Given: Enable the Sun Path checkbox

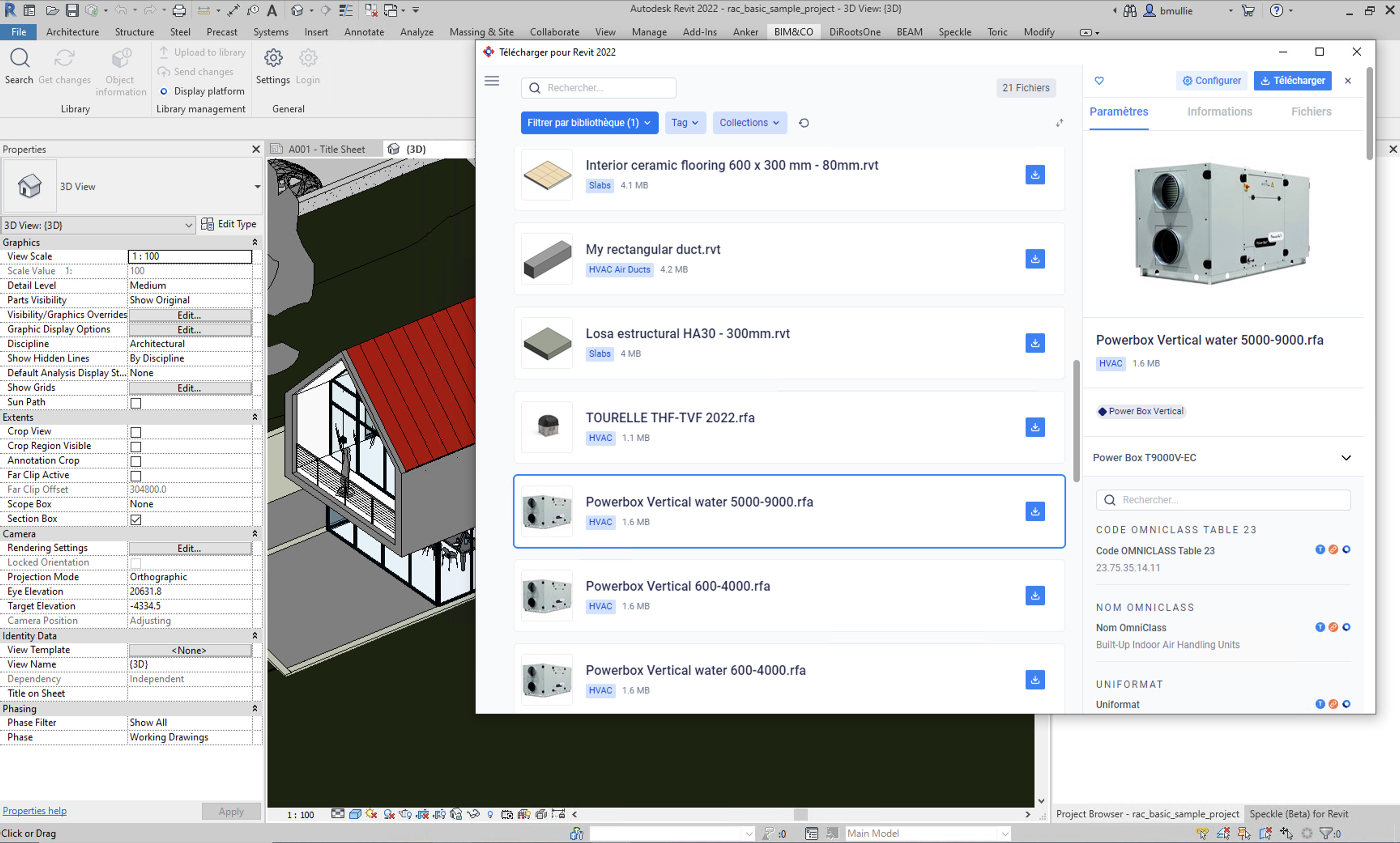Looking at the screenshot, I should [136, 403].
